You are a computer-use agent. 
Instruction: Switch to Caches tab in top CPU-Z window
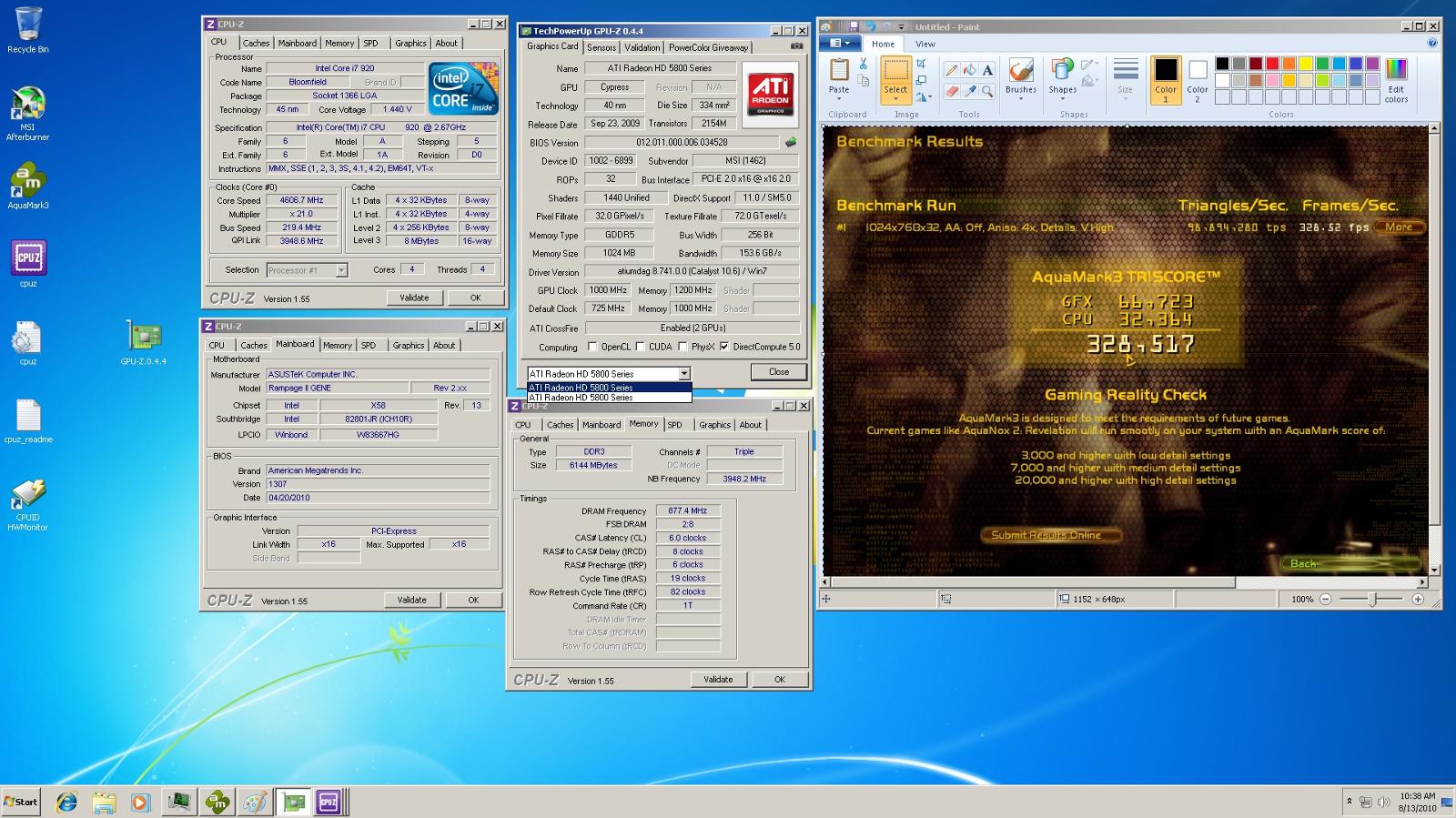[x=256, y=43]
